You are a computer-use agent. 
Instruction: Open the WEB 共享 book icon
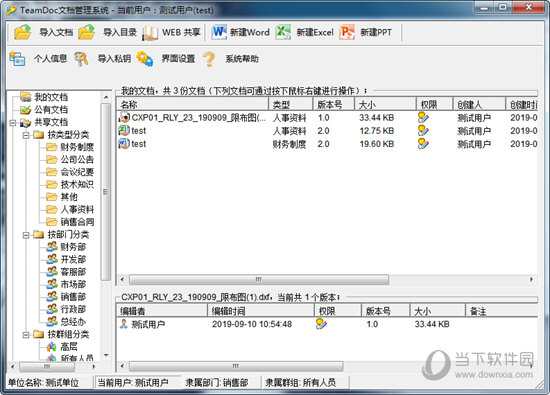pos(150,33)
